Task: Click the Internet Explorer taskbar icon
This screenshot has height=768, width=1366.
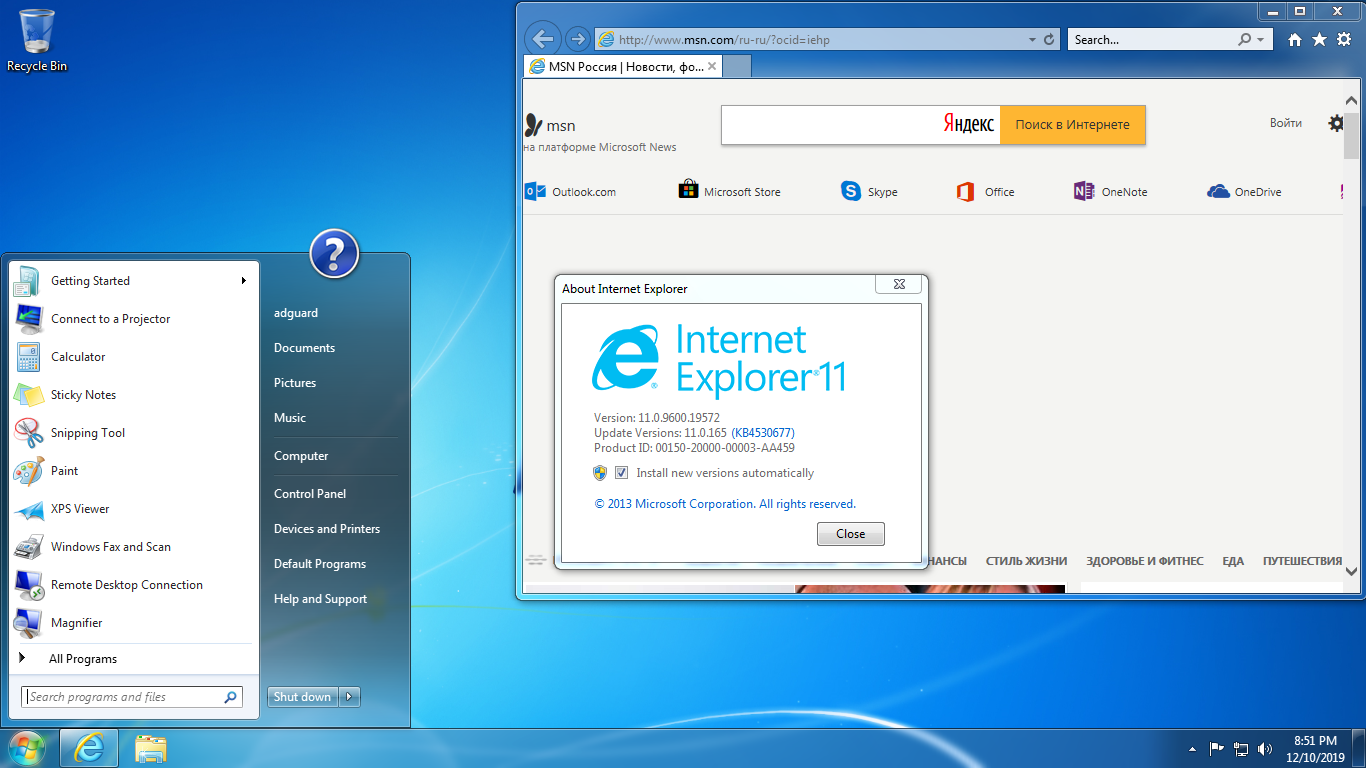Action: [89, 748]
